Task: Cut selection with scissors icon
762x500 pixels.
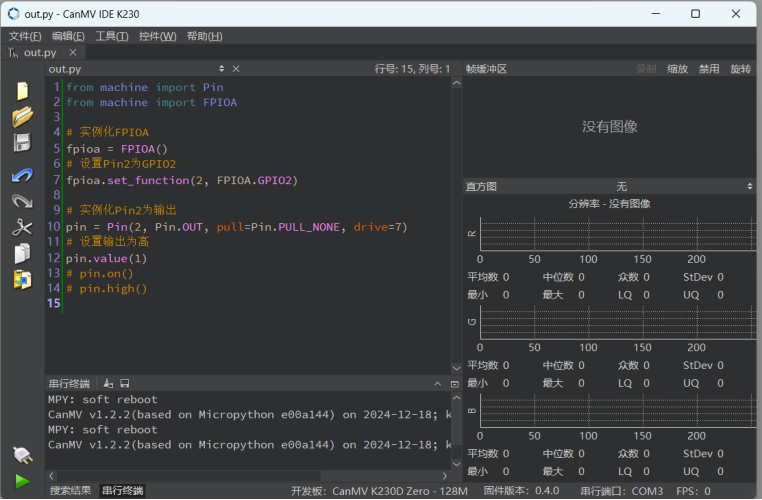Action: (22, 227)
